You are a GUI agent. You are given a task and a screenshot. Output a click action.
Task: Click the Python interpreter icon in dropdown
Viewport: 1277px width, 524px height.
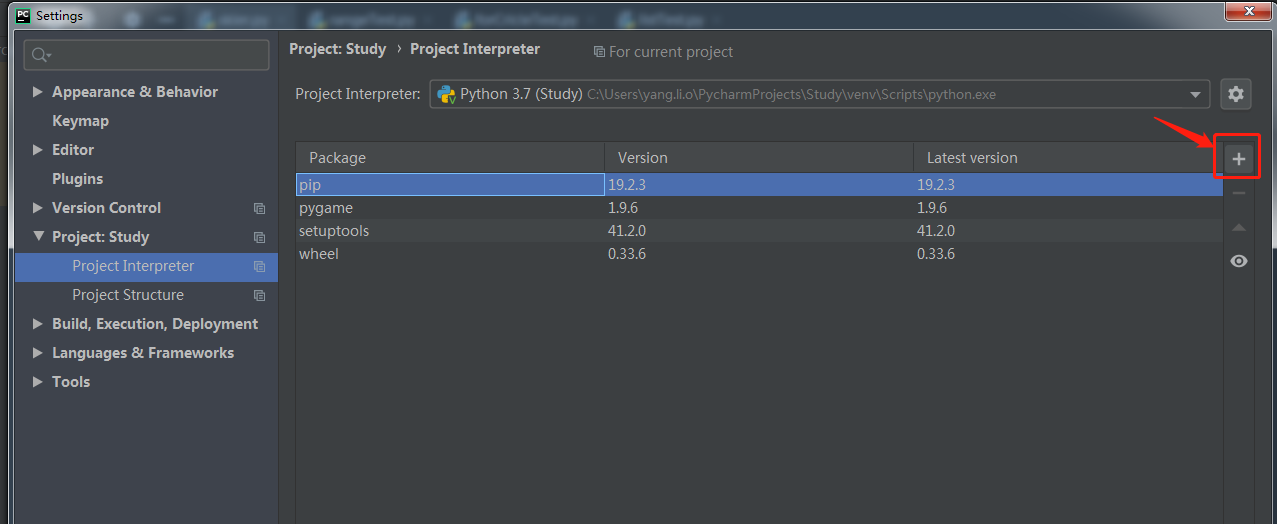pos(447,94)
